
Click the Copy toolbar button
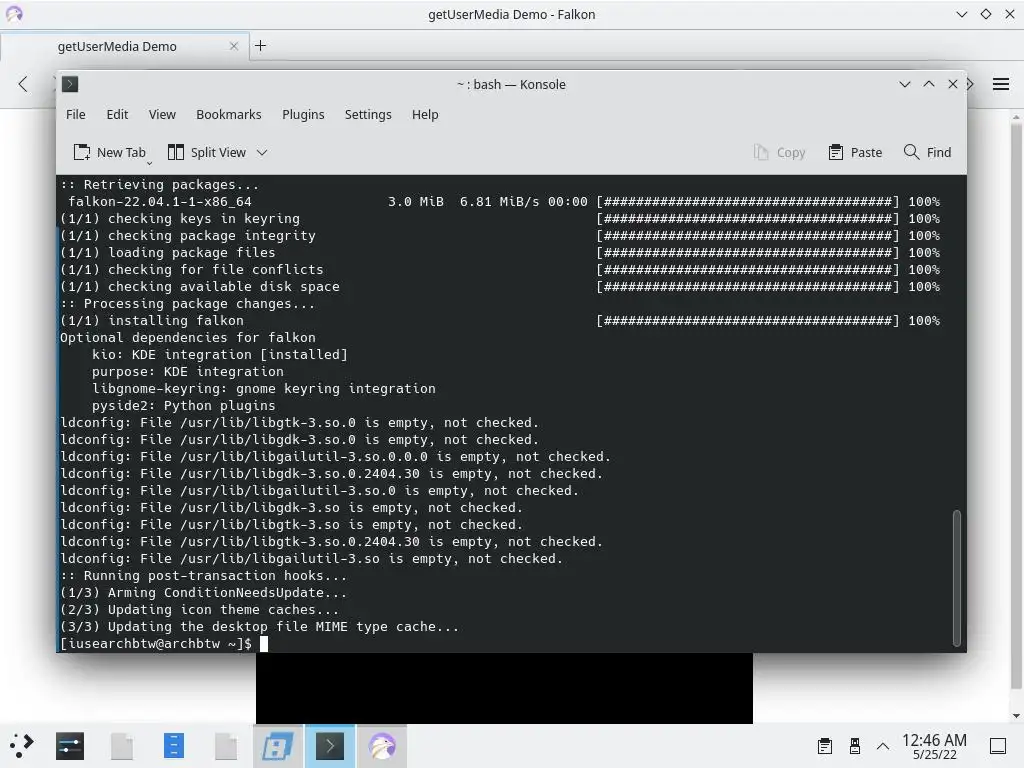pyautogui.click(x=780, y=152)
